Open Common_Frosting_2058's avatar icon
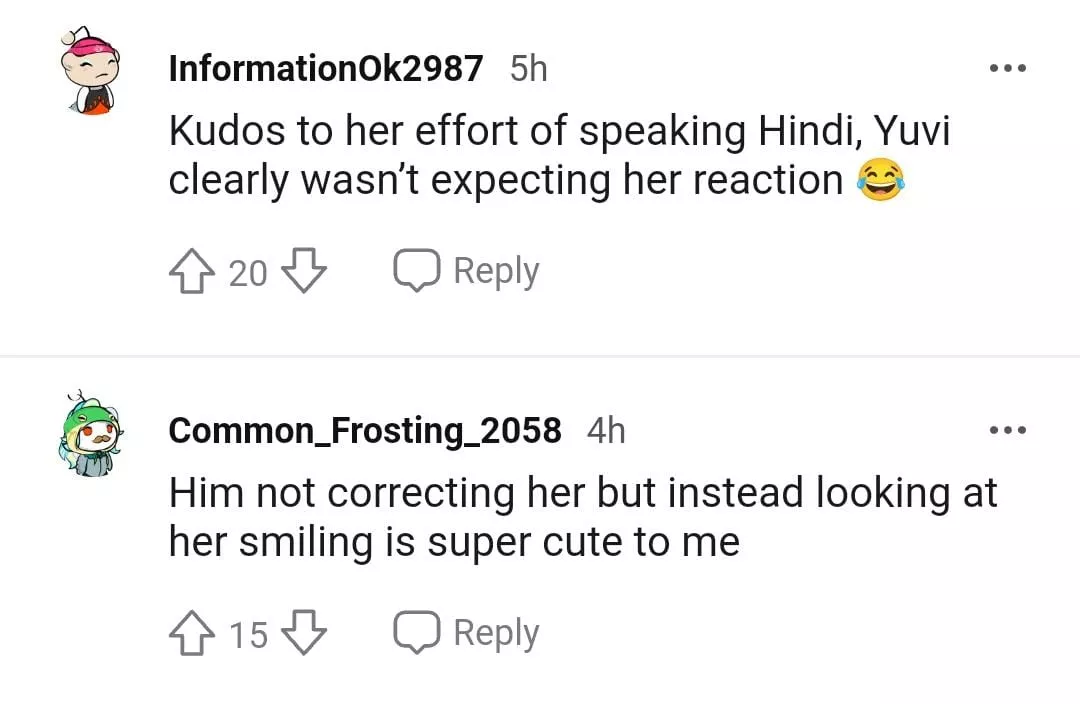The image size is (1080, 704). 89,433
